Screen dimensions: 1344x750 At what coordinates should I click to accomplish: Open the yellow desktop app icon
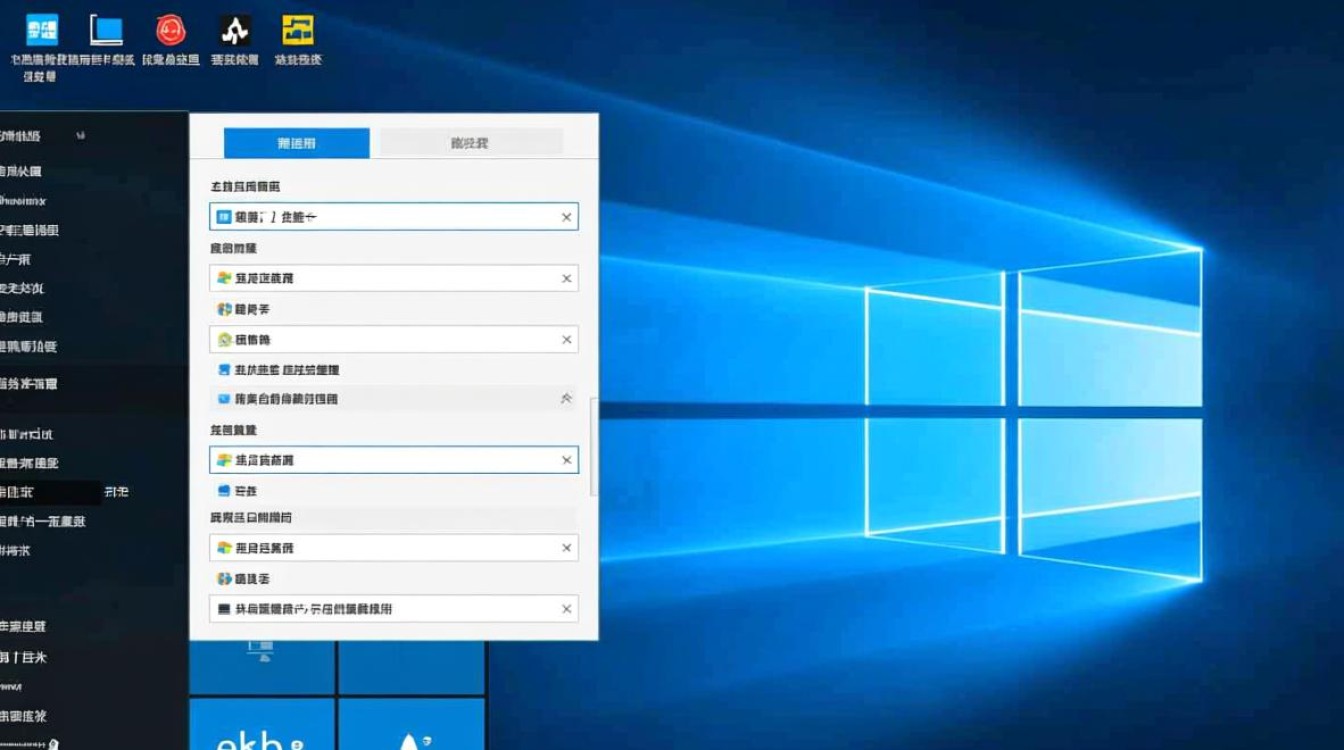[299, 27]
